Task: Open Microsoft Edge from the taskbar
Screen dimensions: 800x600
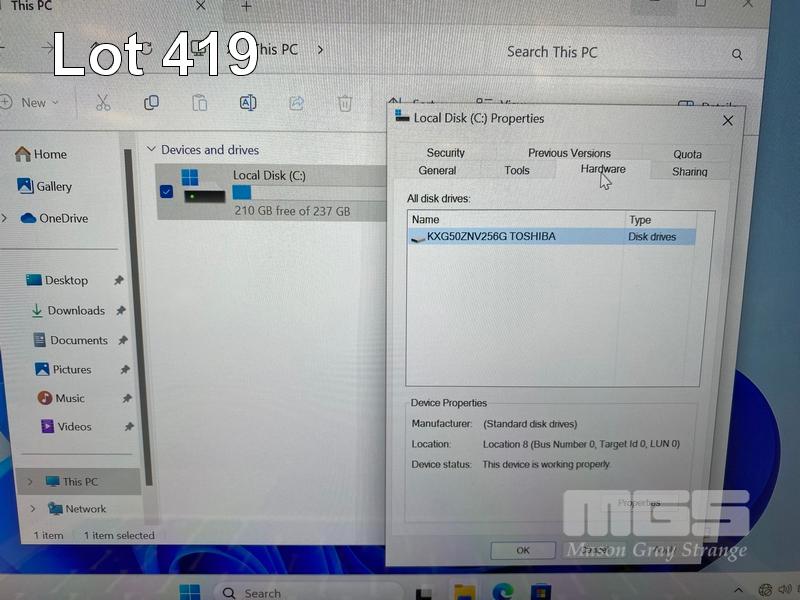Action: [502, 592]
